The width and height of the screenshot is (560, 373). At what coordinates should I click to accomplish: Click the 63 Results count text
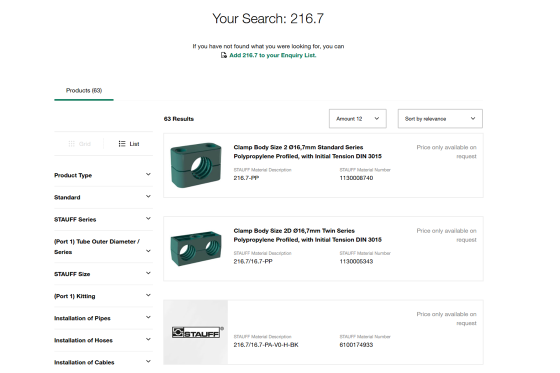tap(179, 119)
